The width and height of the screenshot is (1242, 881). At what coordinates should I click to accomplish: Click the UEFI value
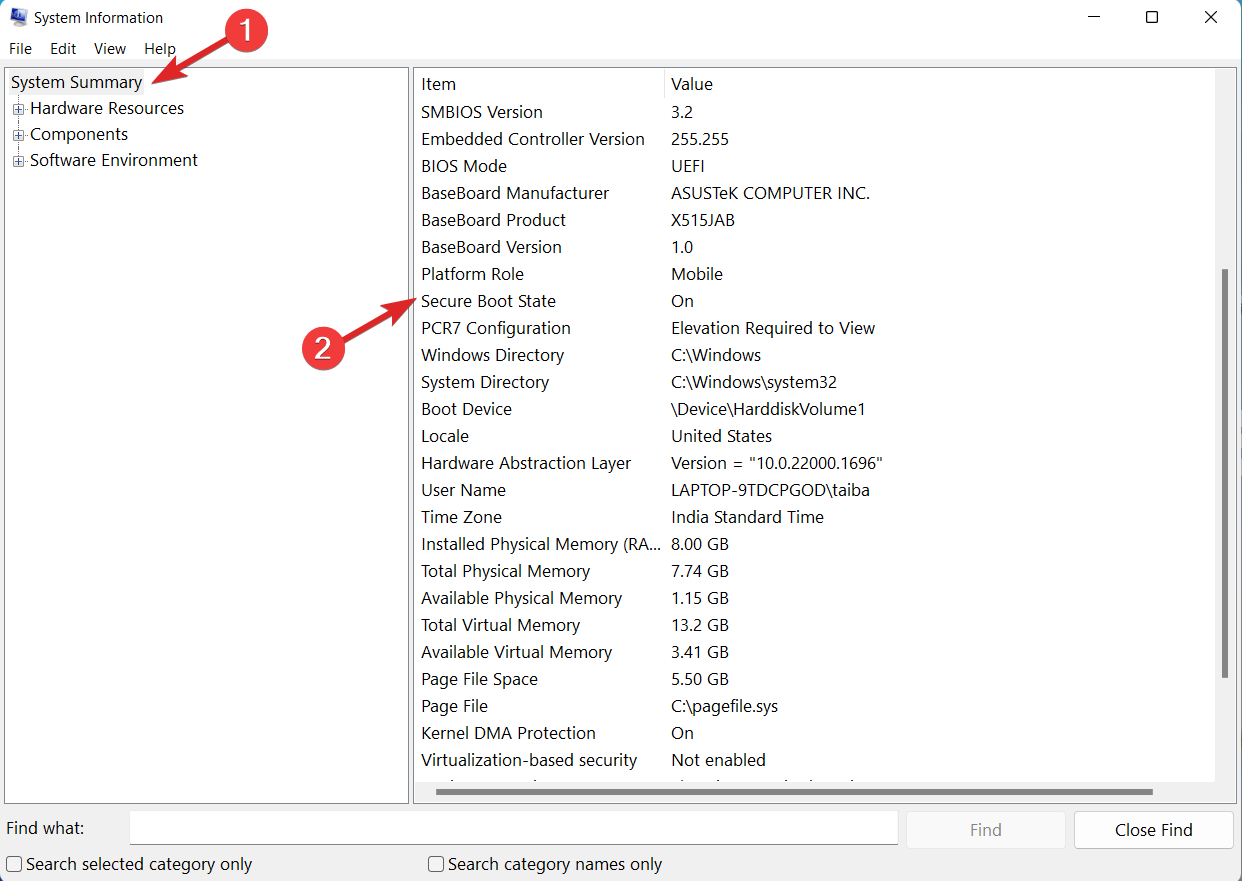pos(688,166)
